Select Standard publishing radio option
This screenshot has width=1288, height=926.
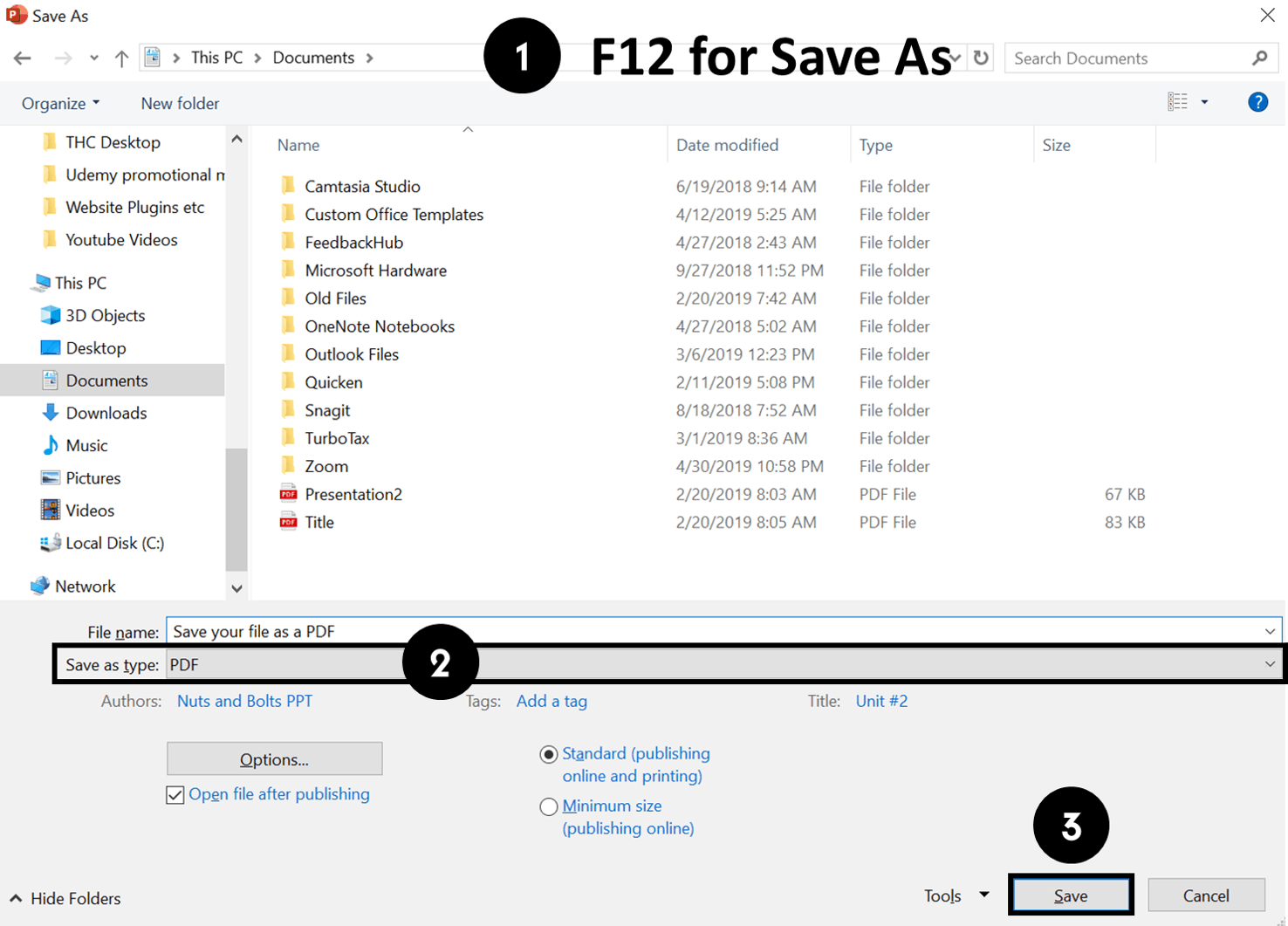point(548,754)
